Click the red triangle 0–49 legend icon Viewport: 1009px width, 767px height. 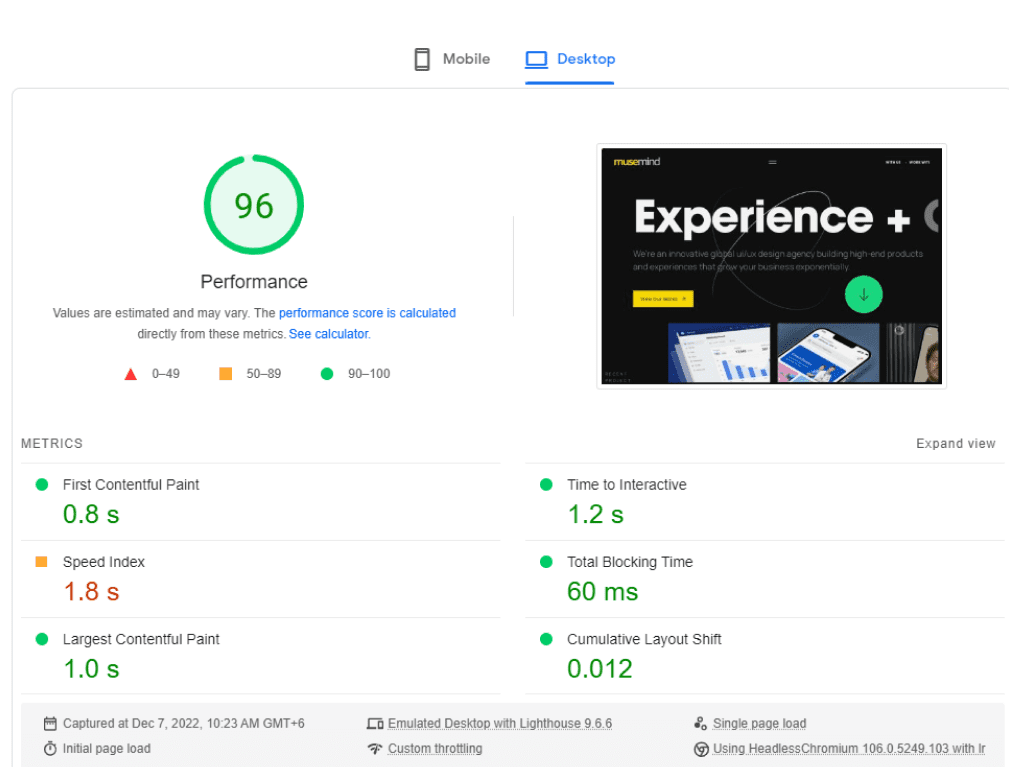(131, 374)
